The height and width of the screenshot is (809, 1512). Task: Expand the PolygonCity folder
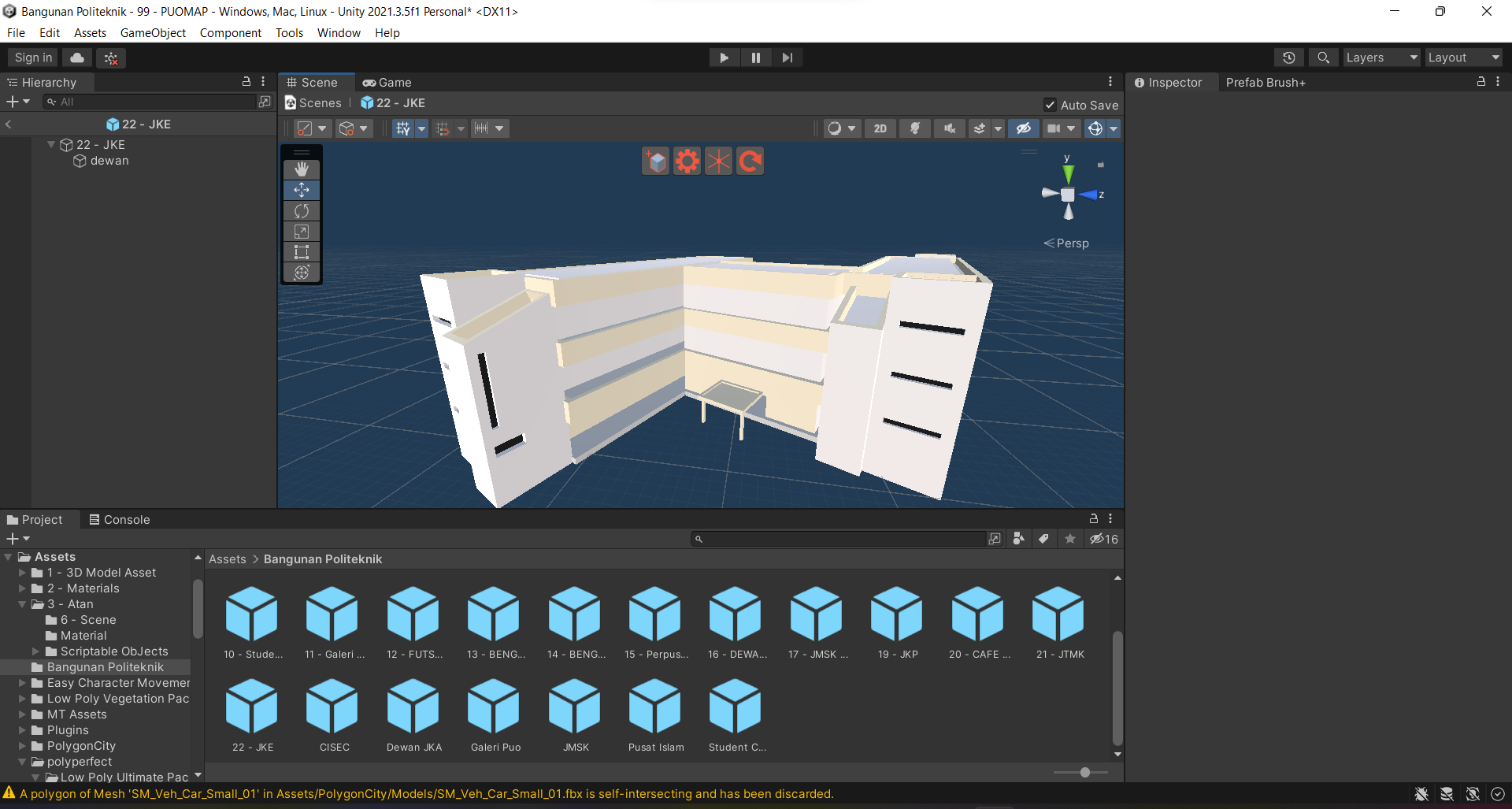click(x=23, y=746)
